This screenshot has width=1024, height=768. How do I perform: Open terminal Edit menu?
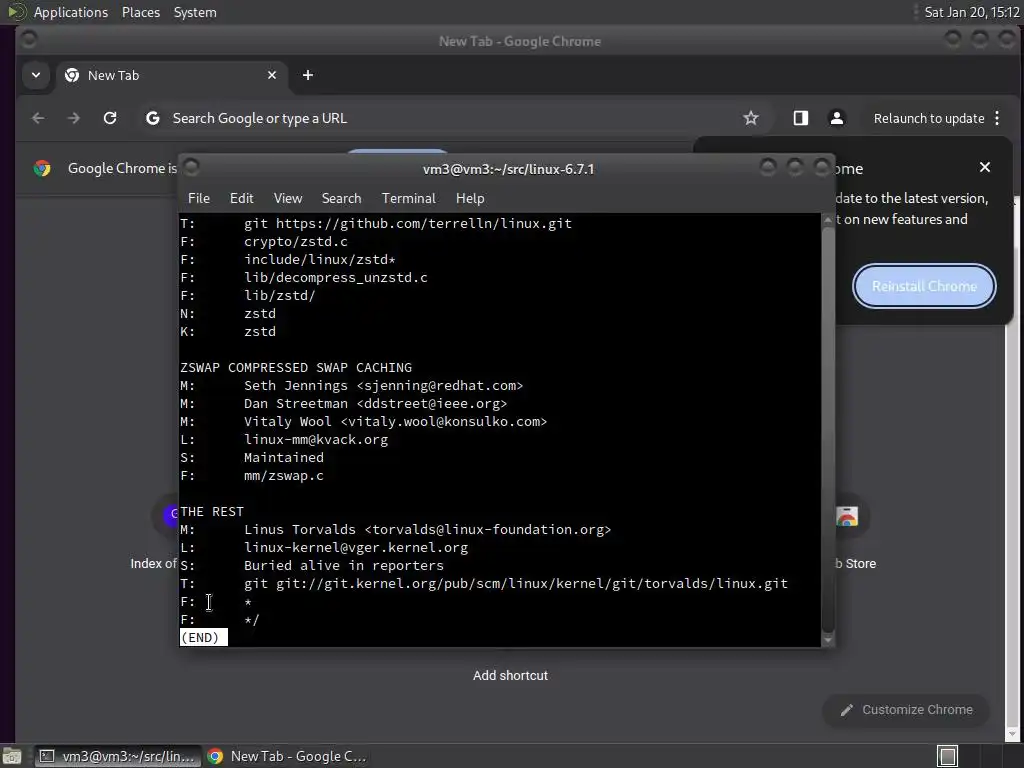click(x=241, y=198)
